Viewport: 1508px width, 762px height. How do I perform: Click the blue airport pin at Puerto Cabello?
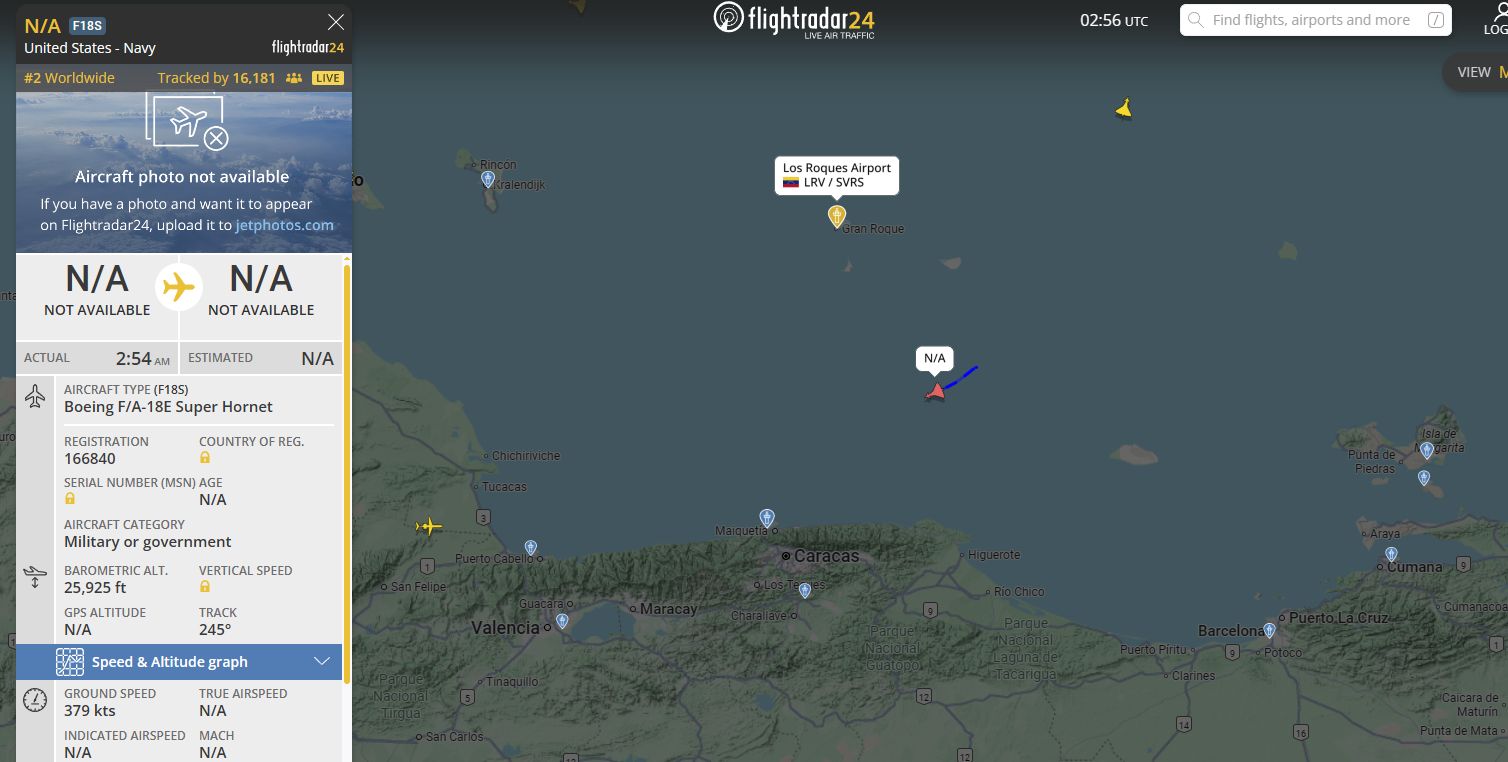pyautogui.click(x=531, y=548)
